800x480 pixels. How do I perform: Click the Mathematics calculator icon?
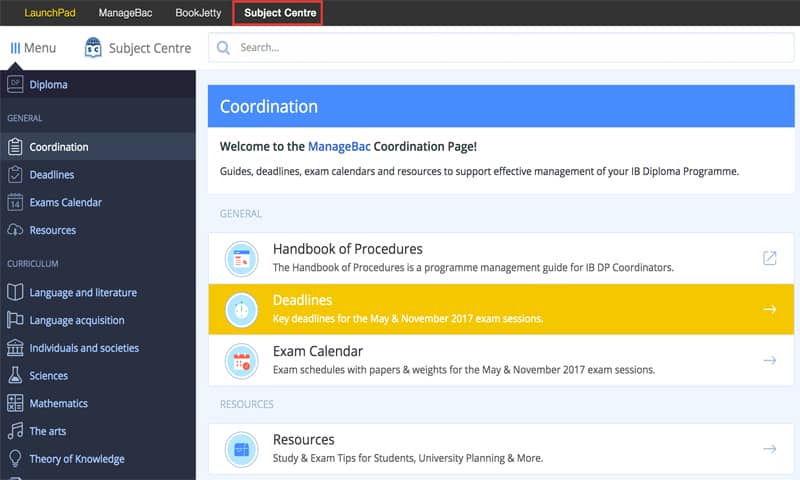15,403
